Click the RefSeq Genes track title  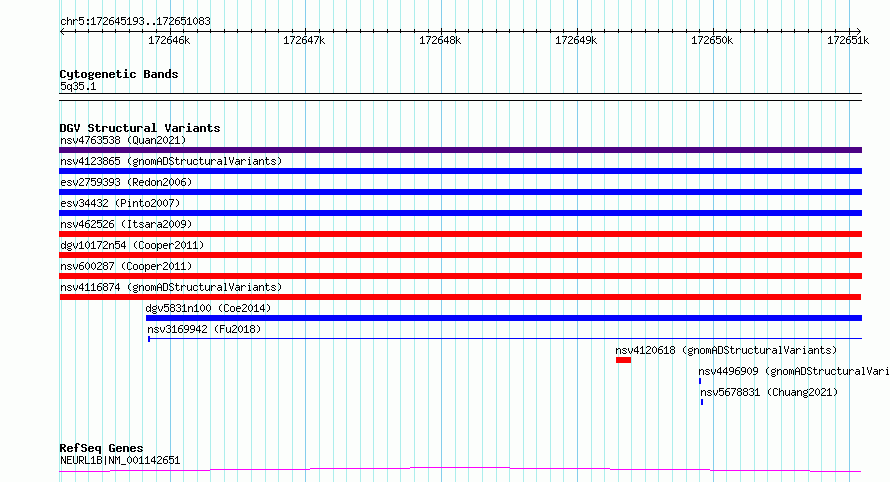coord(101,448)
